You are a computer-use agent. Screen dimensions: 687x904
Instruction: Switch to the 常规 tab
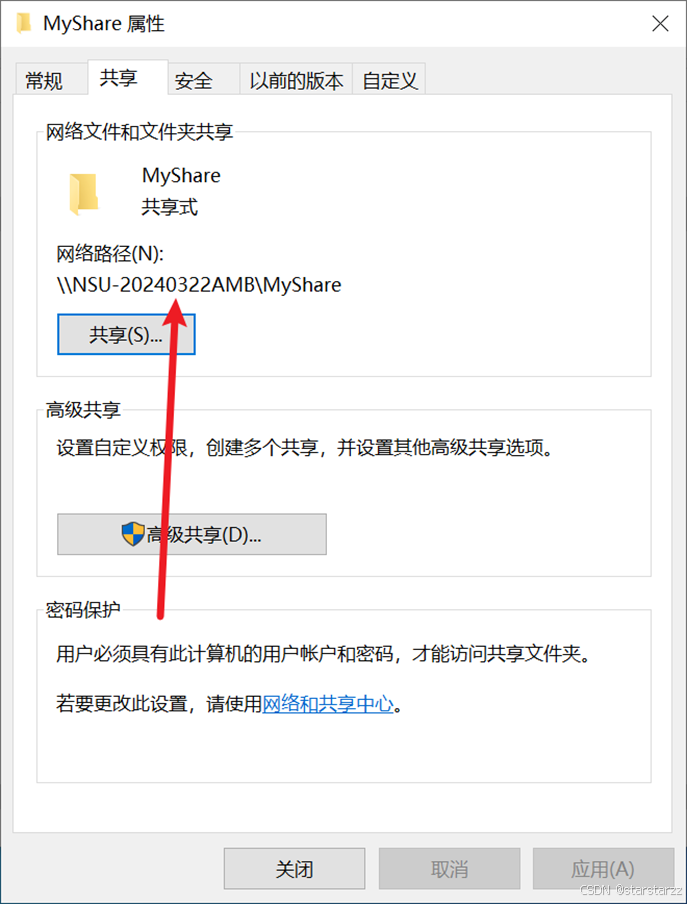(x=44, y=81)
